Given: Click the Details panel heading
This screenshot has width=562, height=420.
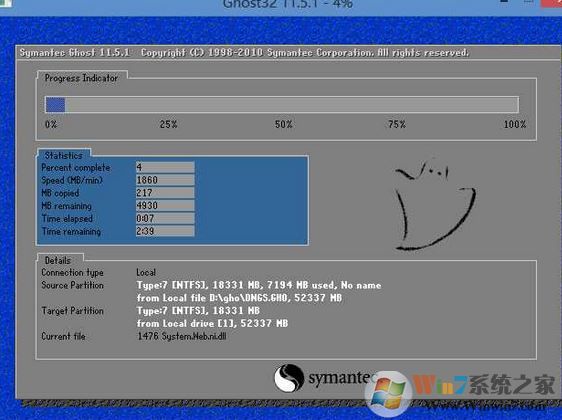Looking at the screenshot, I should (x=58, y=261).
